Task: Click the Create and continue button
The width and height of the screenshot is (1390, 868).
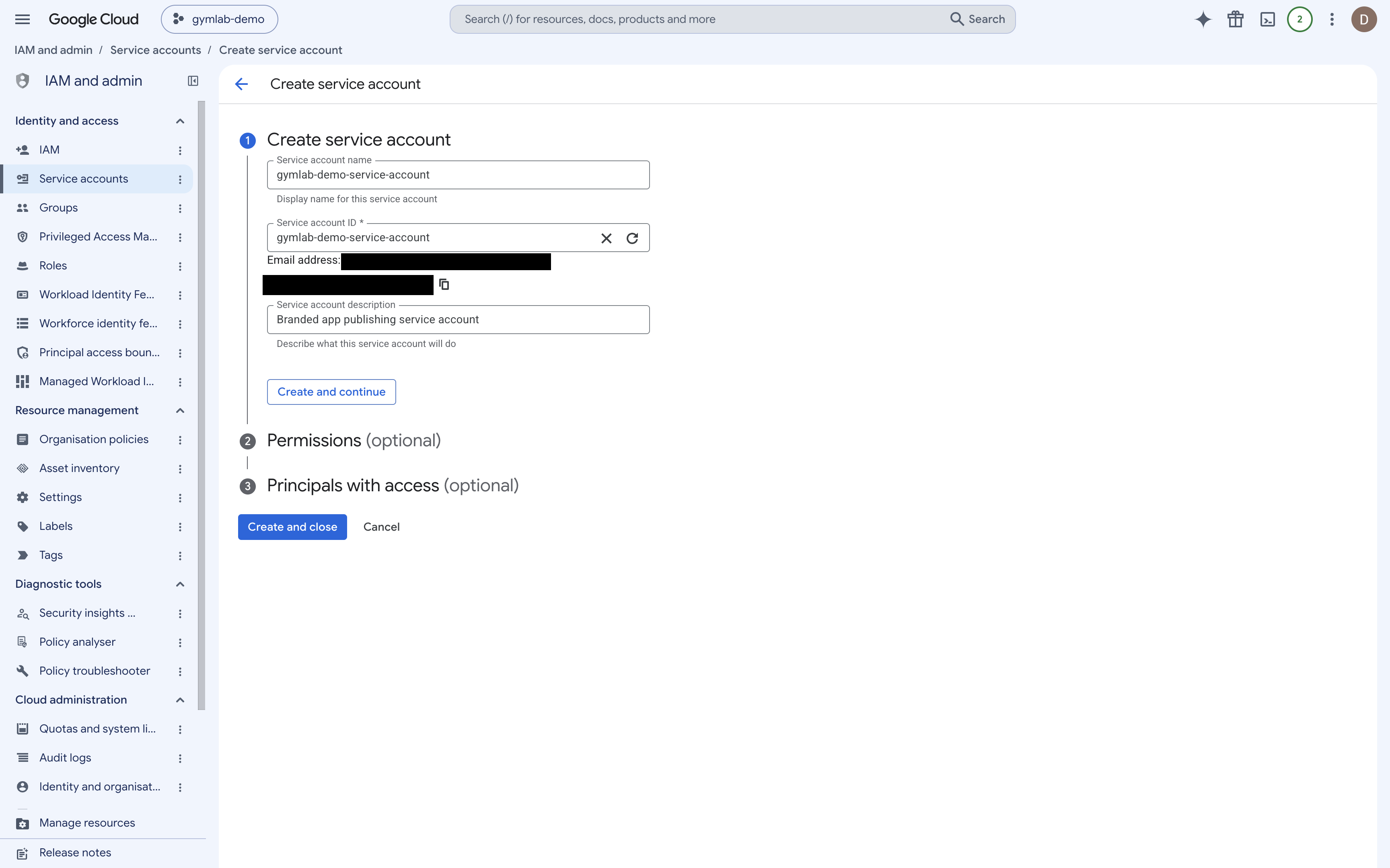Action: pos(331,392)
